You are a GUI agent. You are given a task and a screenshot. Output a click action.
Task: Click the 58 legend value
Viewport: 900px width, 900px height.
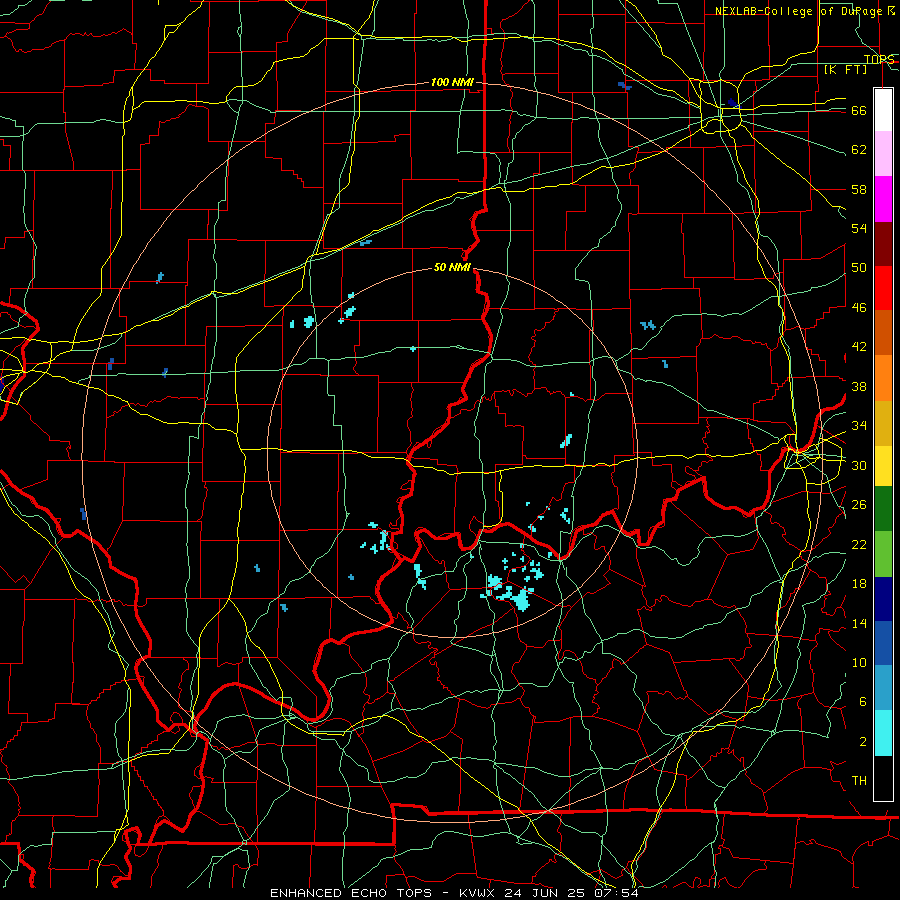(x=859, y=189)
